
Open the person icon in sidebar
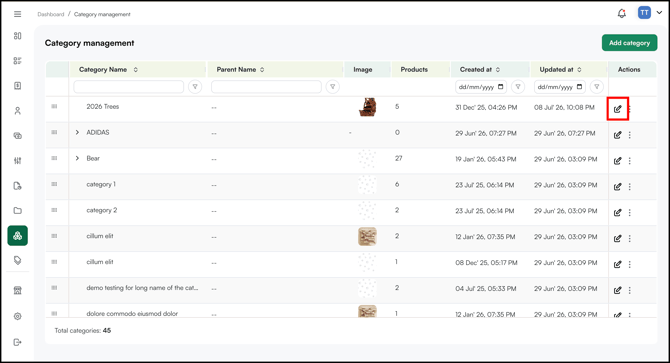(x=18, y=111)
